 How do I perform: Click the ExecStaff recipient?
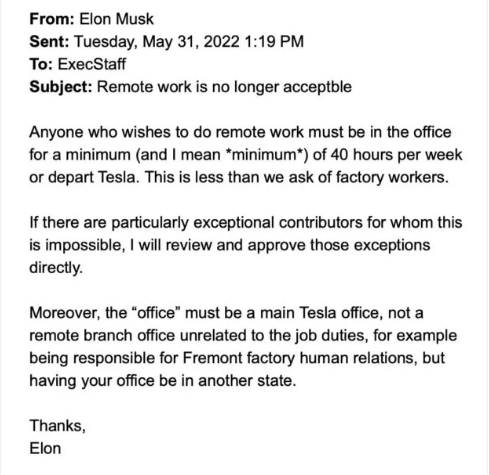pos(92,64)
